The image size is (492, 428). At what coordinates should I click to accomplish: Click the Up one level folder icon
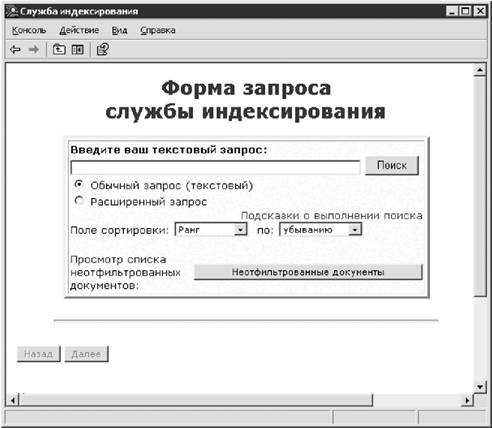59,50
